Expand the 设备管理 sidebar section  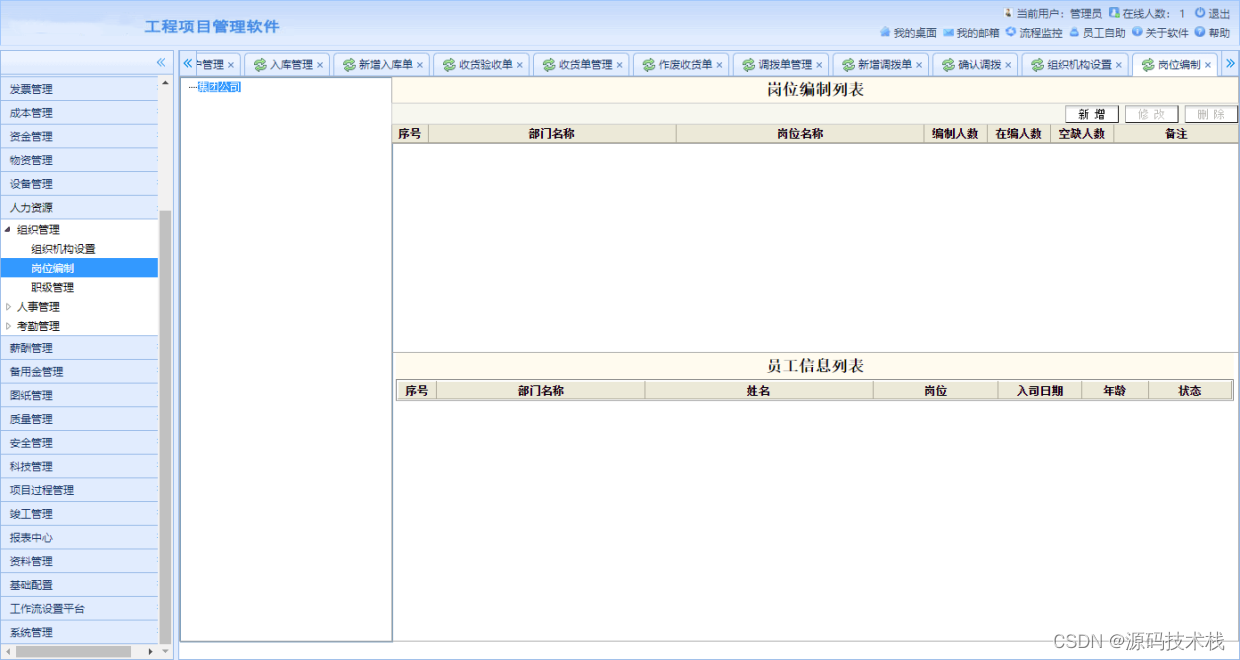point(79,184)
